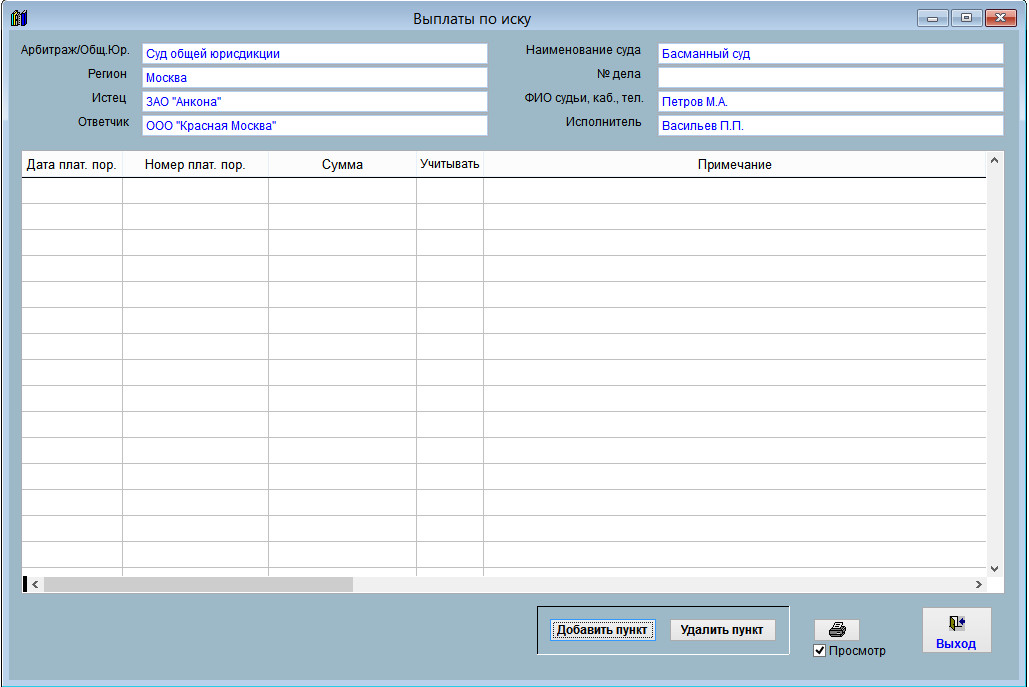The height and width of the screenshot is (687, 1029).
Task: Select the Номер плат. пор. column header
Action: pos(195,165)
